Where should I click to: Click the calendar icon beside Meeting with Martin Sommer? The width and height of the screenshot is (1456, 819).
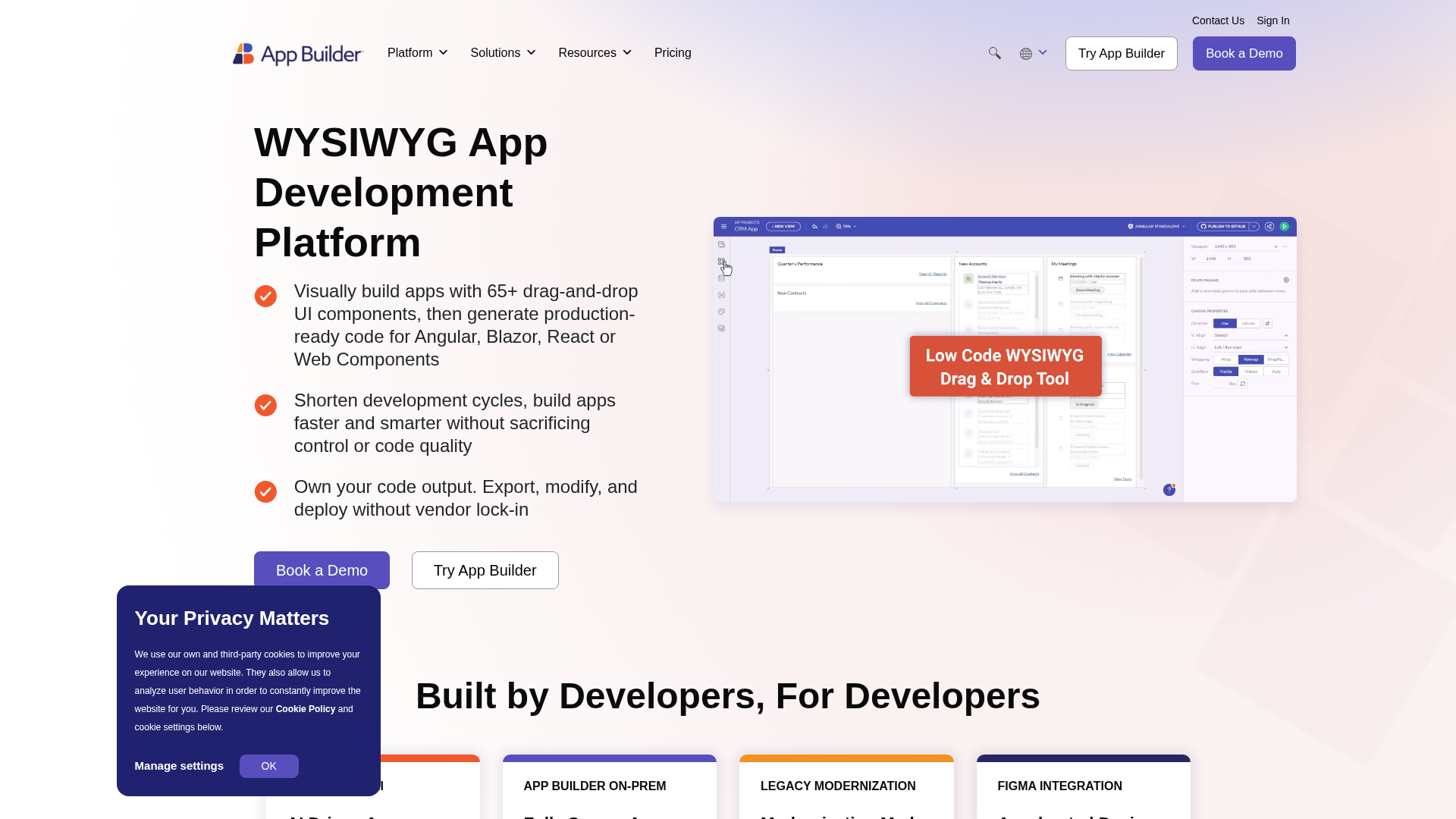point(1061,278)
